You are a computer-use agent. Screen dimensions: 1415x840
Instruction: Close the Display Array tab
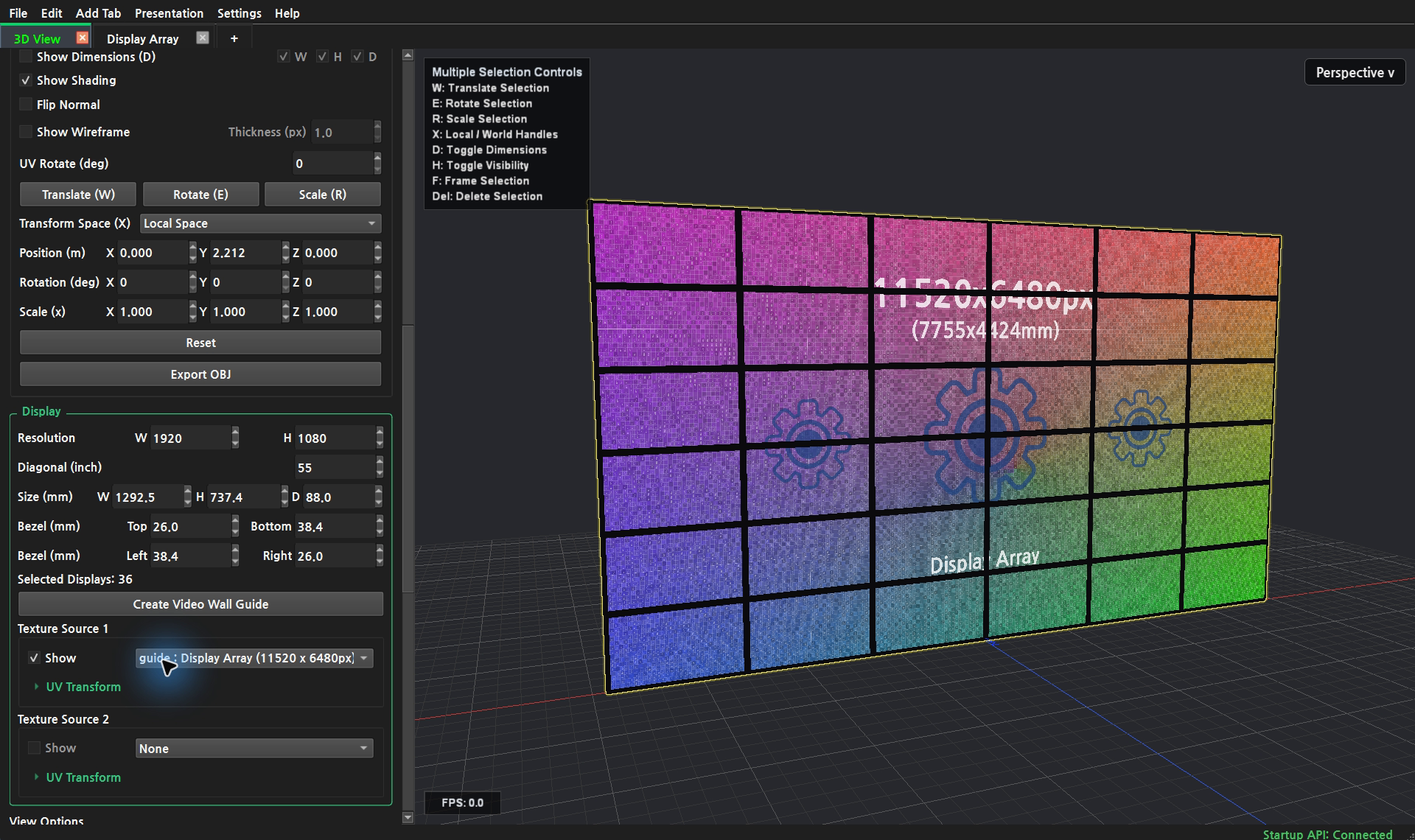tap(203, 38)
